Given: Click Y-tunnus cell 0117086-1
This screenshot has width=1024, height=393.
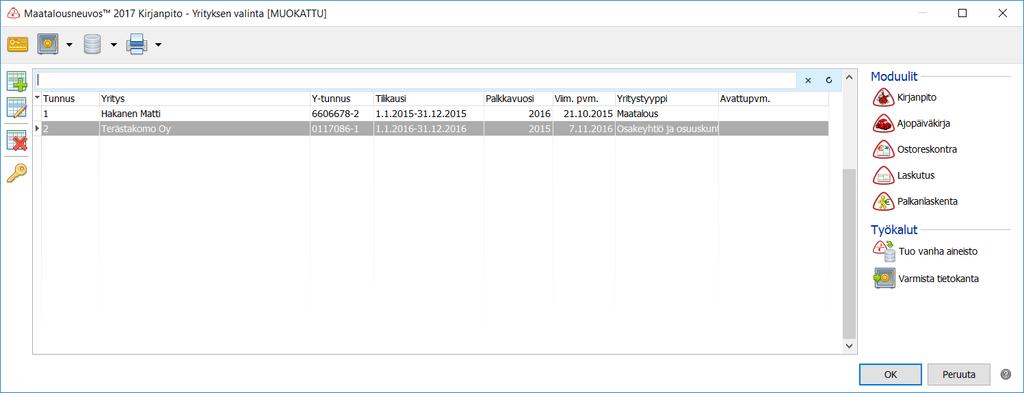Looking at the screenshot, I should tap(342, 129).
